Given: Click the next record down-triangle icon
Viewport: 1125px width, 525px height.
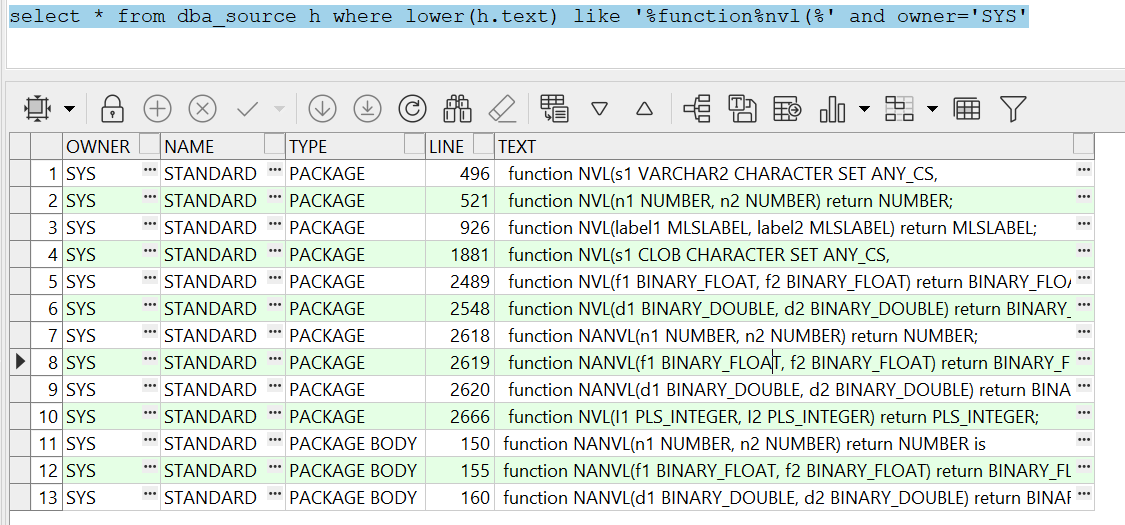Looking at the screenshot, I should pyautogui.click(x=600, y=109).
